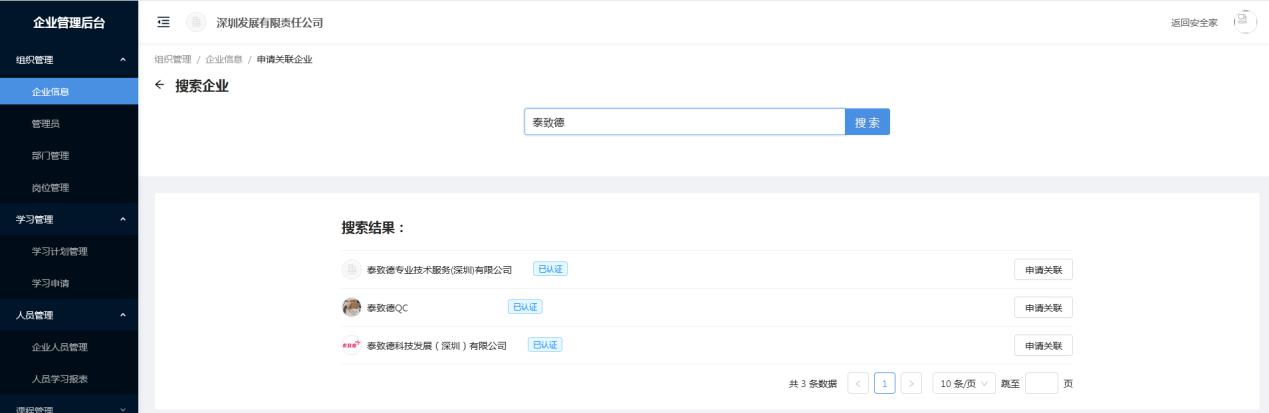Go to the next results page
The height and width of the screenshot is (413, 1269).
coord(911,383)
